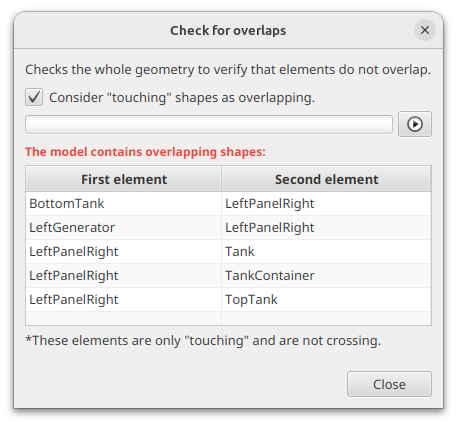Image resolution: width=457 pixels, height=425 pixels.
Task: Sort by Second element column header
Action: (x=326, y=179)
